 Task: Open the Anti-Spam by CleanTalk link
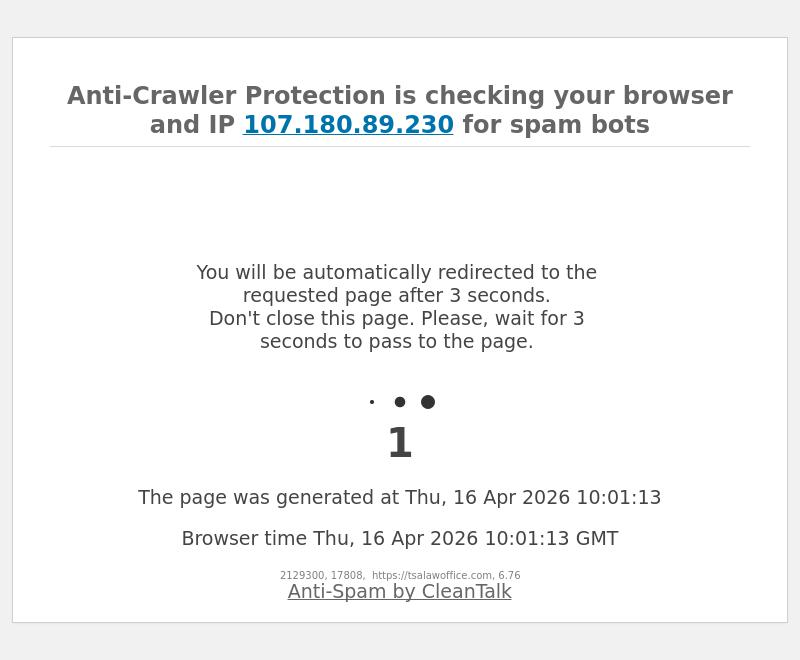tap(399, 591)
